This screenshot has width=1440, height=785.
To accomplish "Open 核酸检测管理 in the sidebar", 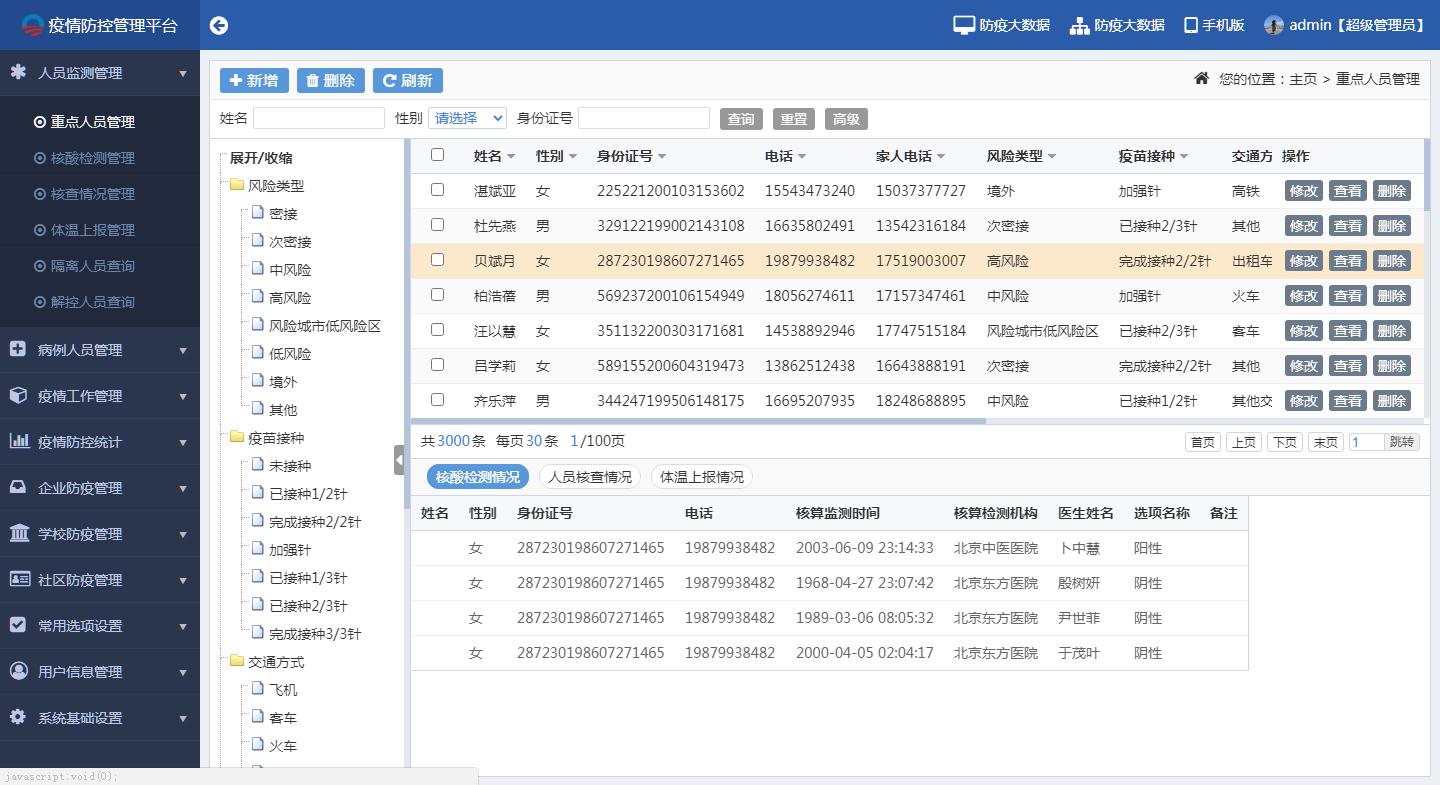I will pos(92,157).
